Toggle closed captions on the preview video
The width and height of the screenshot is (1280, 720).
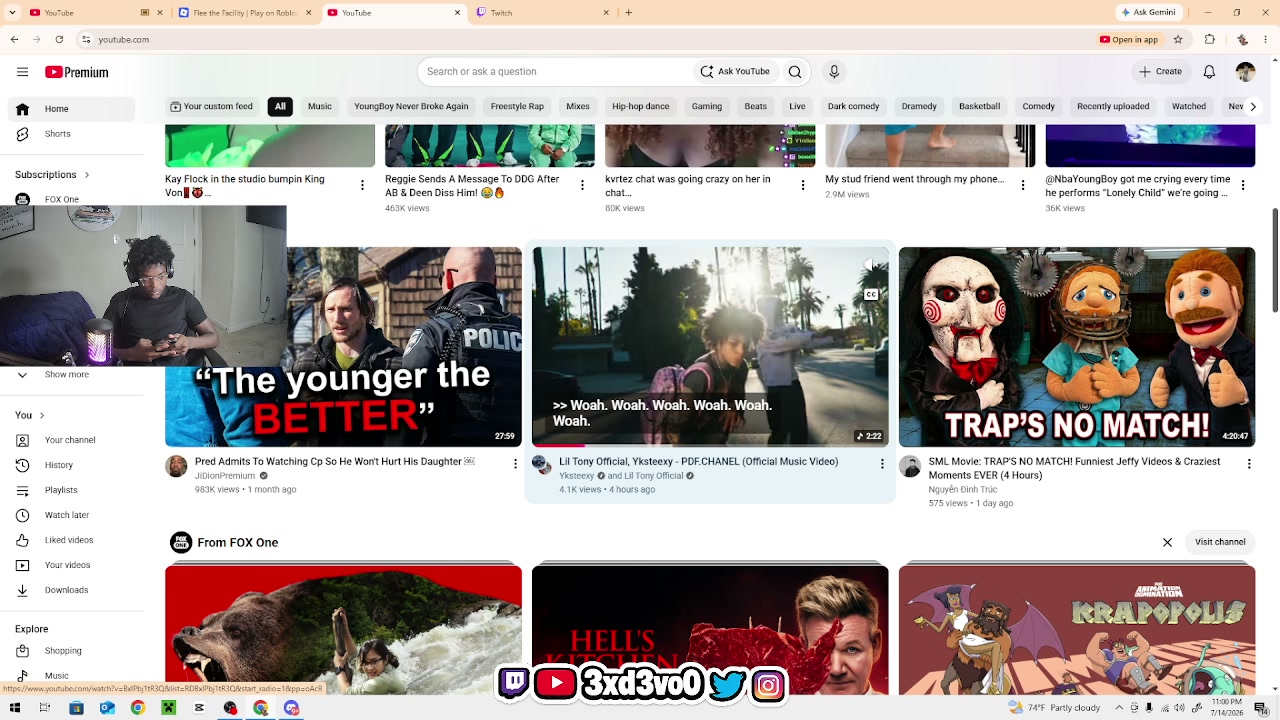pyautogui.click(x=871, y=295)
